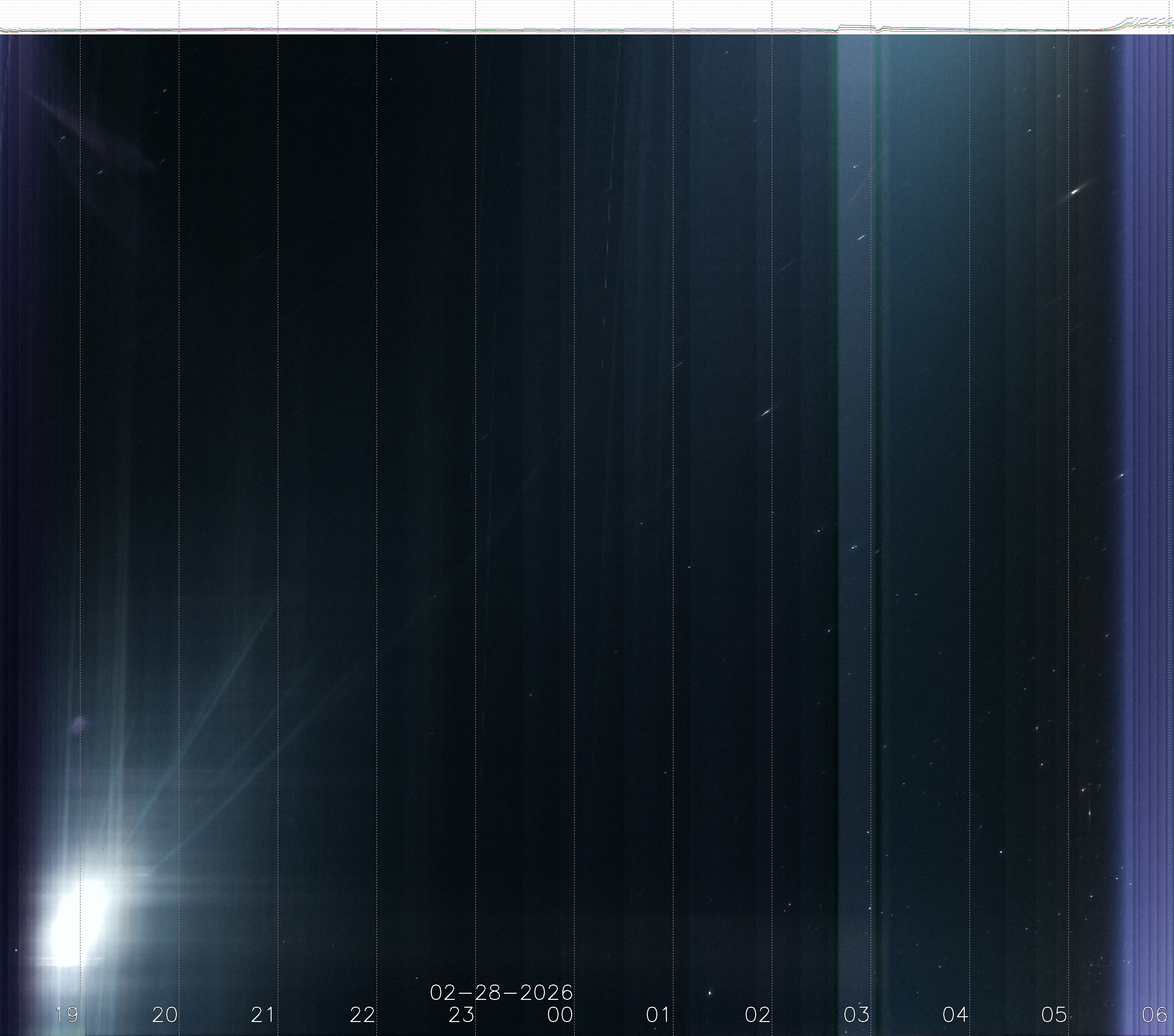Click the 01 hour label
The height and width of the screenshot is (1036, 1174).
(659, 1015)
